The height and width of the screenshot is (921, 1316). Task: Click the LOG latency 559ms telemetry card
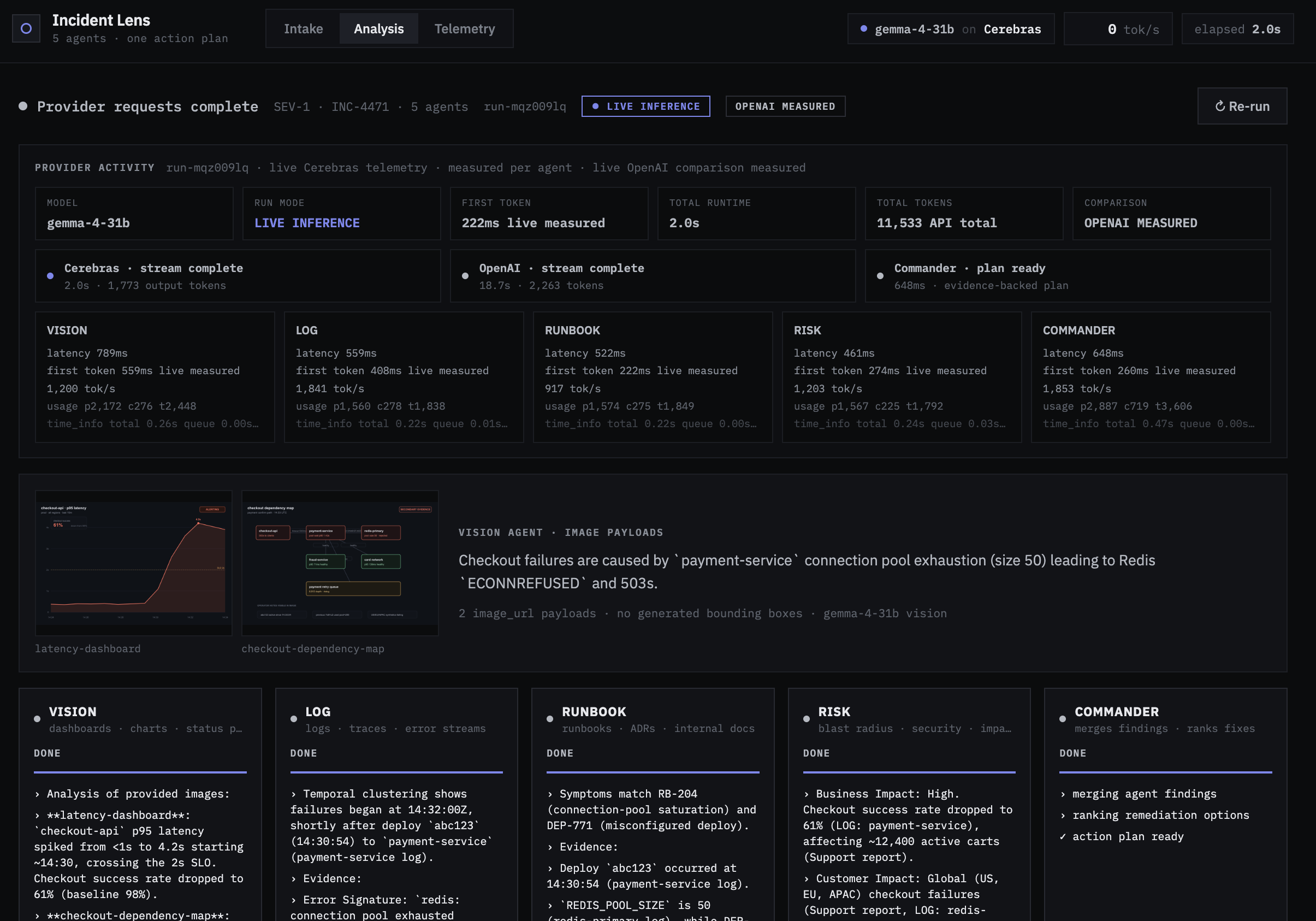point(404,377)
